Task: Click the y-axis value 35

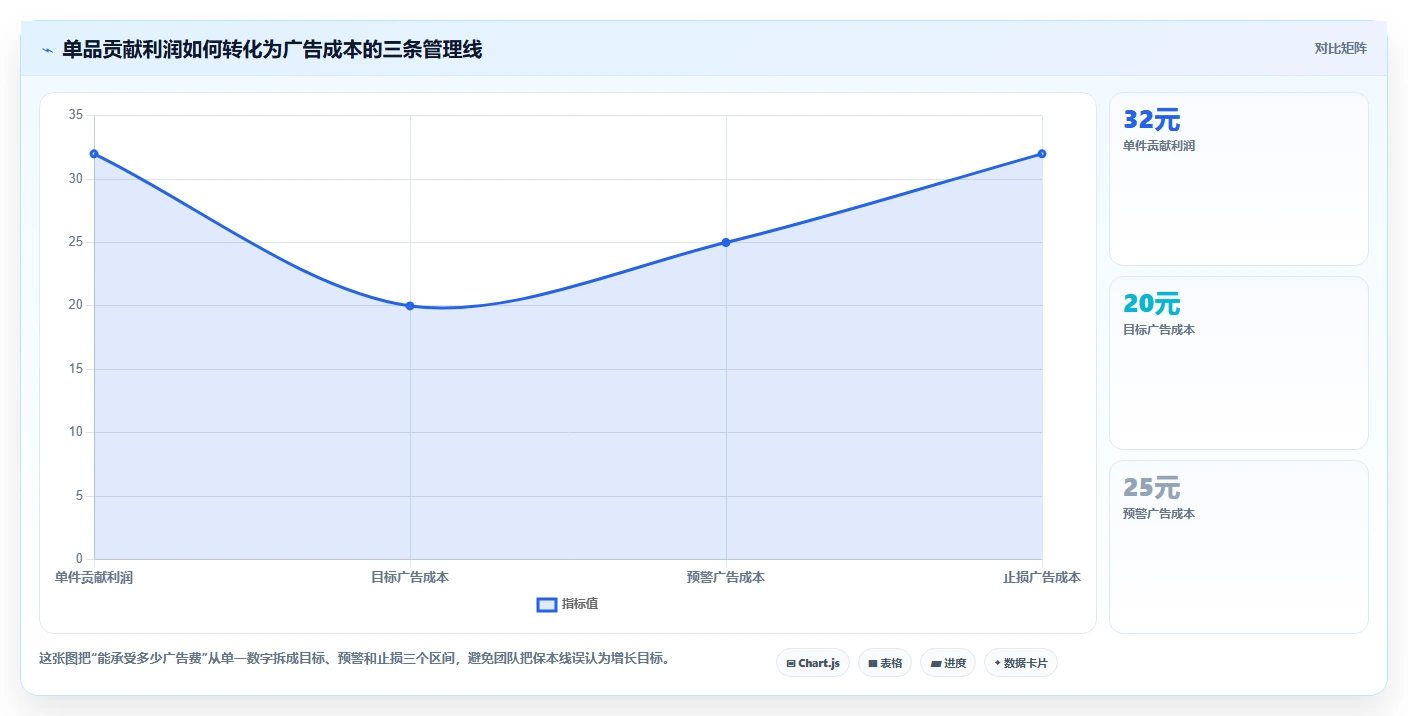Action: (x=76, y=115)
